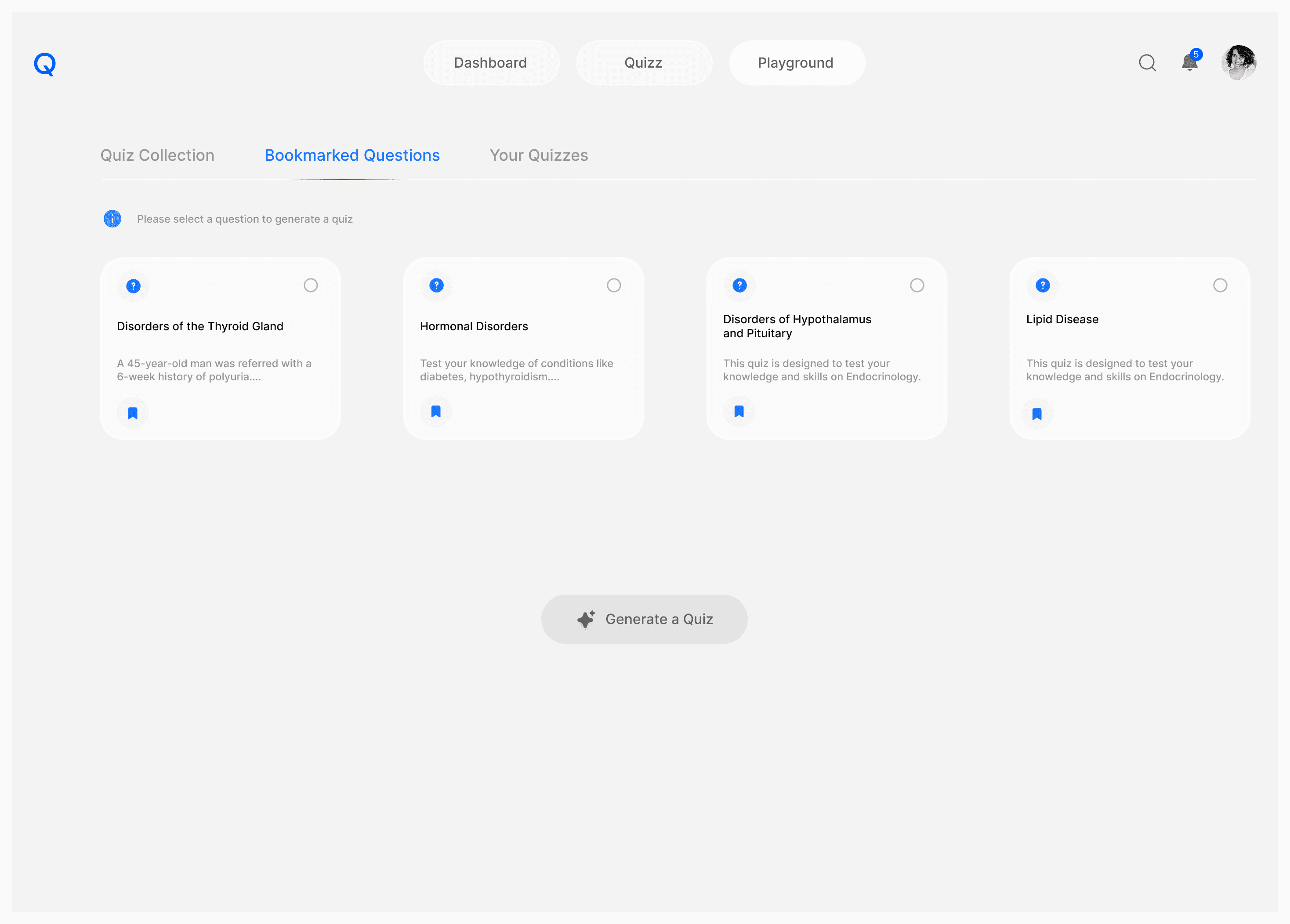Open notifications bell with badge 5
Viewport: 1290px width, 924px height.
tap(1189, 62)
